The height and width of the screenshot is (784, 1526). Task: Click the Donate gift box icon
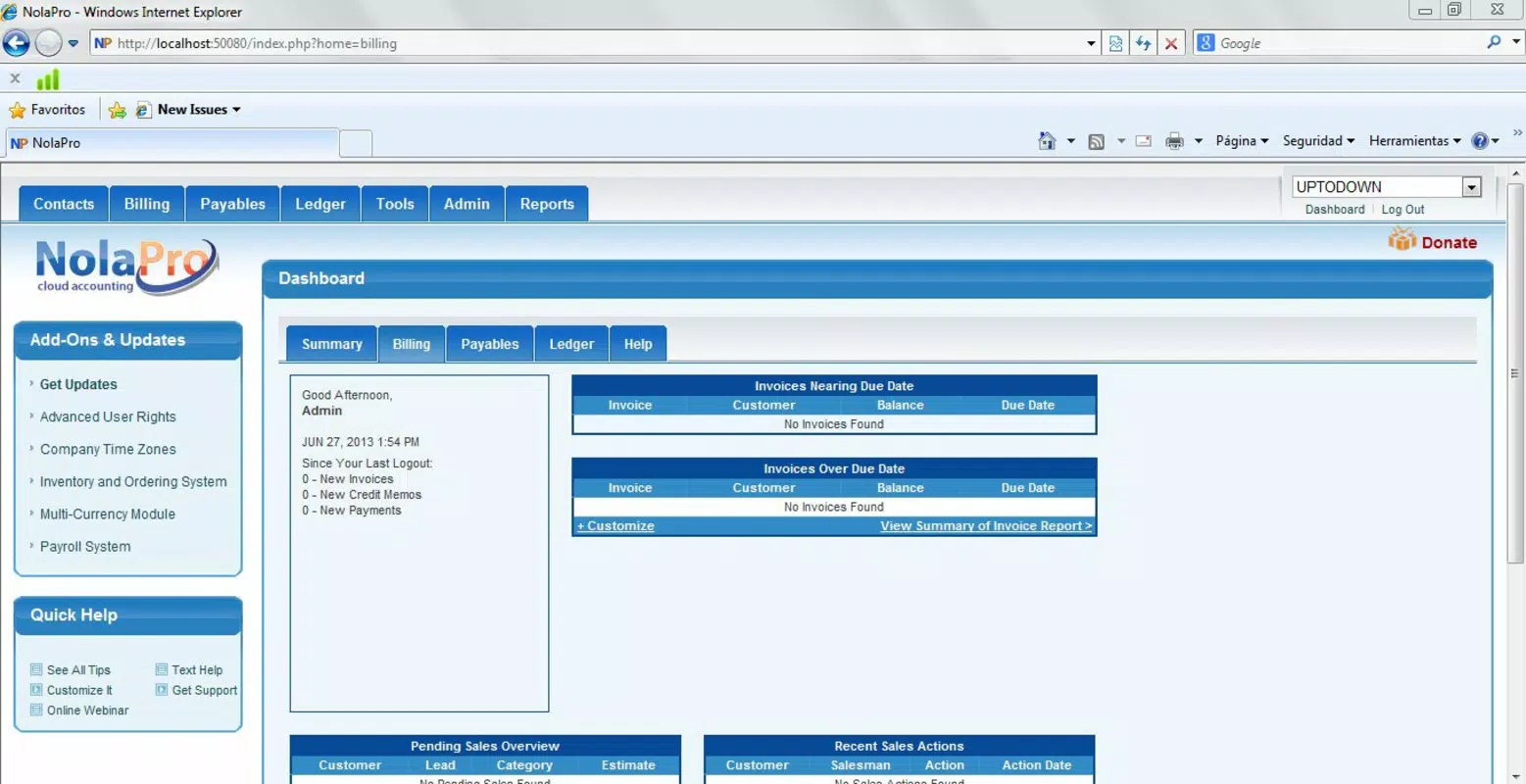coord(1402,240)
